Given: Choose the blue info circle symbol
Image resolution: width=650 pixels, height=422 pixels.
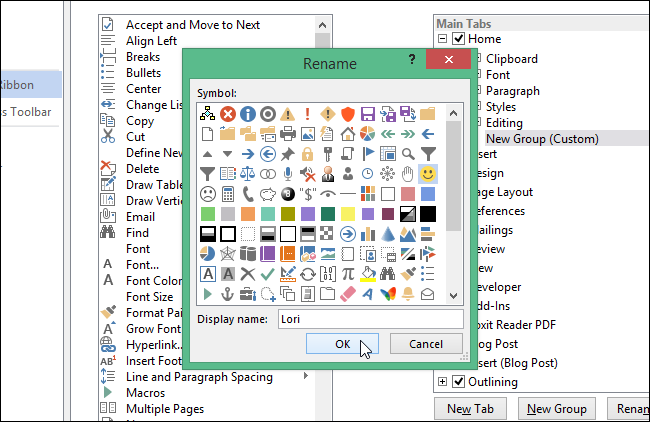Looking at the screenshot, I should (248, 114).
